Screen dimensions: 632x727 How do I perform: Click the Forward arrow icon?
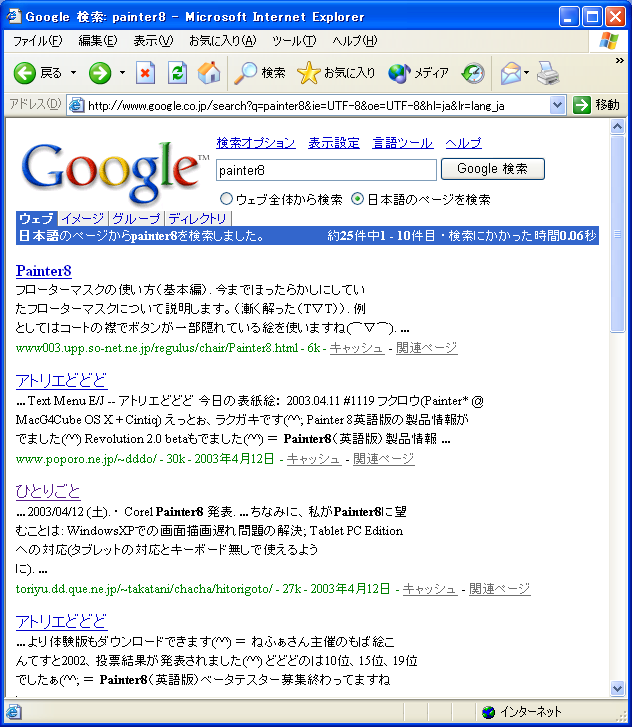pyautogui.click(x=100, y=73)
